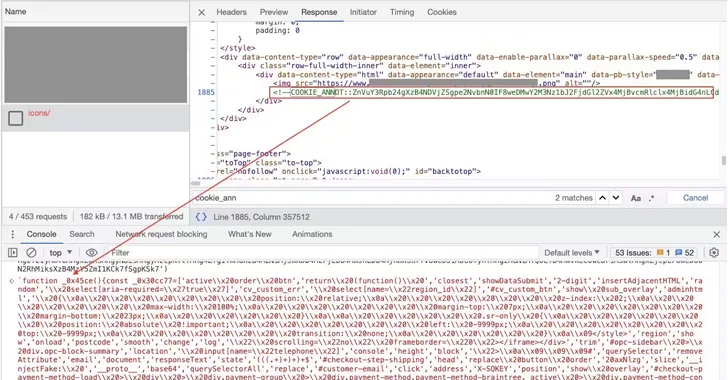Viewport: 728px width, 380px height.
Task: Toggle regular expression search option
Action: pyautogui.click(x=651, y=198)
